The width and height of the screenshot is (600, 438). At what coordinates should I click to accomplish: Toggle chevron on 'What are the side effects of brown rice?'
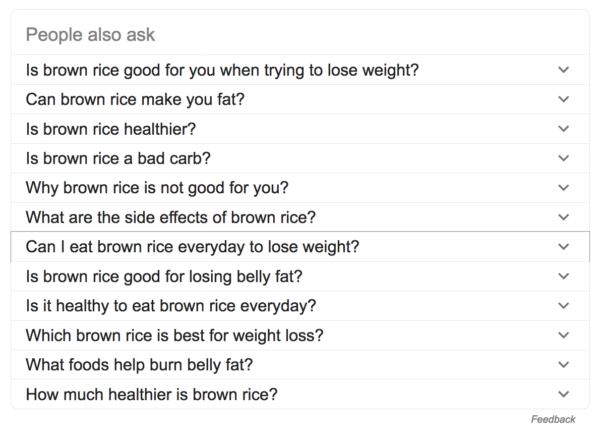563,217
